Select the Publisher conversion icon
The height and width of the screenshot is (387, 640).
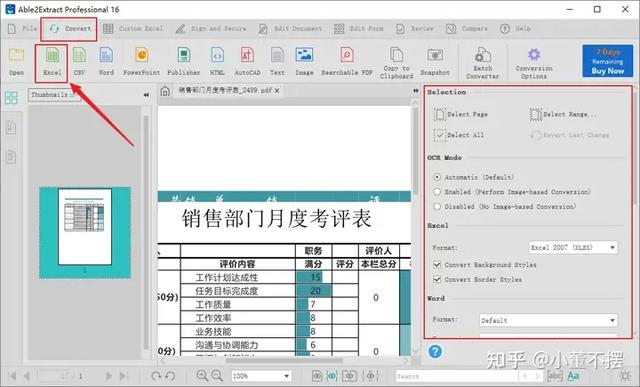(x=184, y=61)
